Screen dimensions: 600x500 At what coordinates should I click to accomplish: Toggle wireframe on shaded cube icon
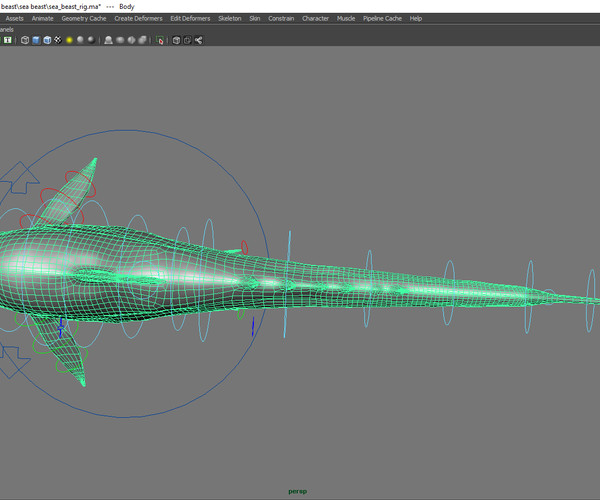click(x=47, y=40)
